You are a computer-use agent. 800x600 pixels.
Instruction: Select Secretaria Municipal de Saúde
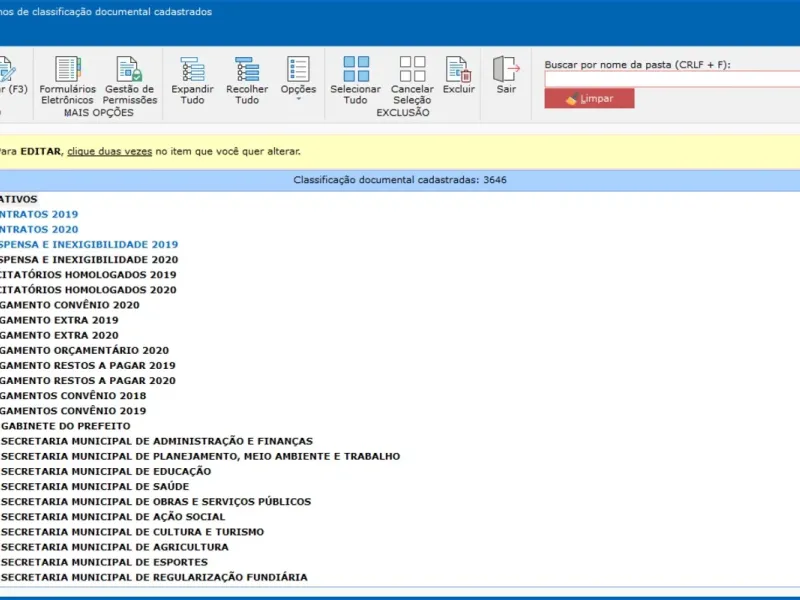coord(94,487)
